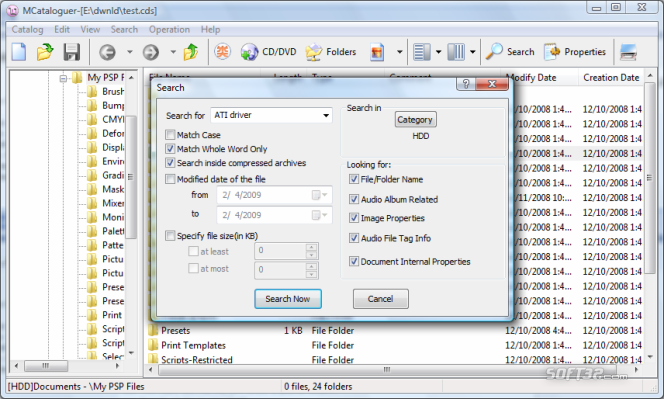Open Properties from the toolbar
Image resolution: width=664 pixels, height=399 pixels.
[575, 52]
